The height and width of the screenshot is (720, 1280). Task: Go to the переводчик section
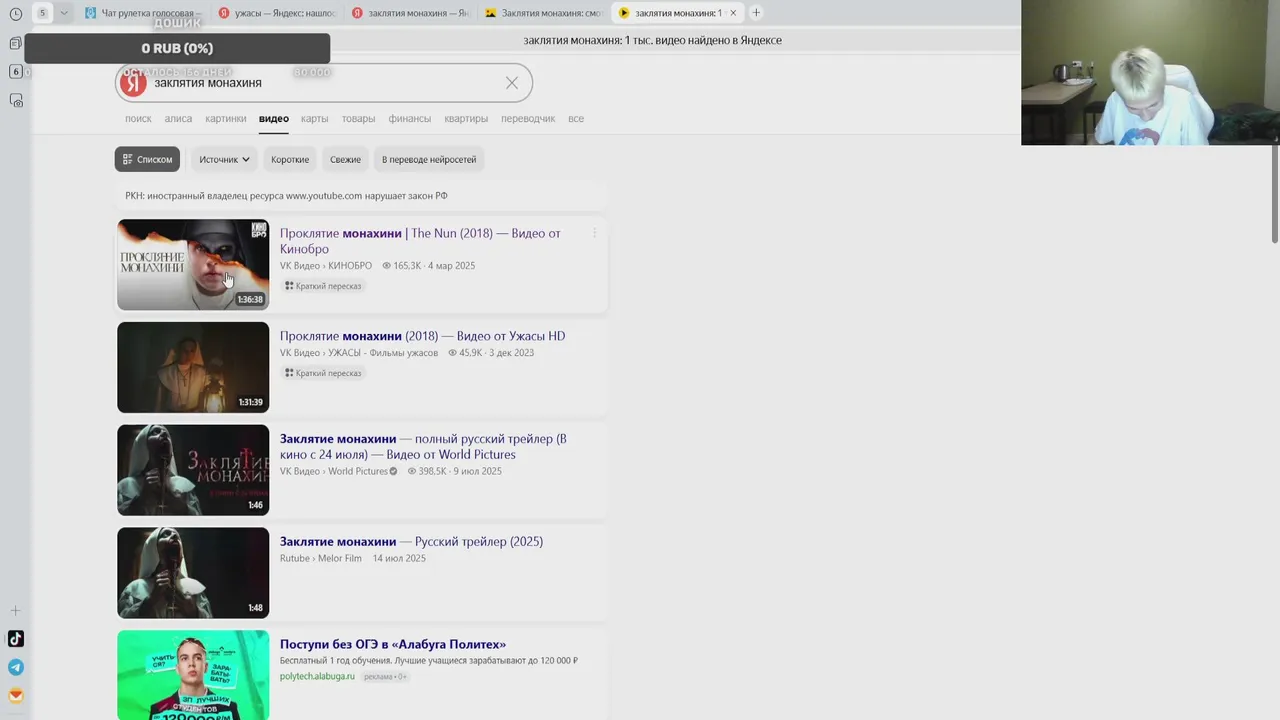pyautogui.click(x=528, y=118)
